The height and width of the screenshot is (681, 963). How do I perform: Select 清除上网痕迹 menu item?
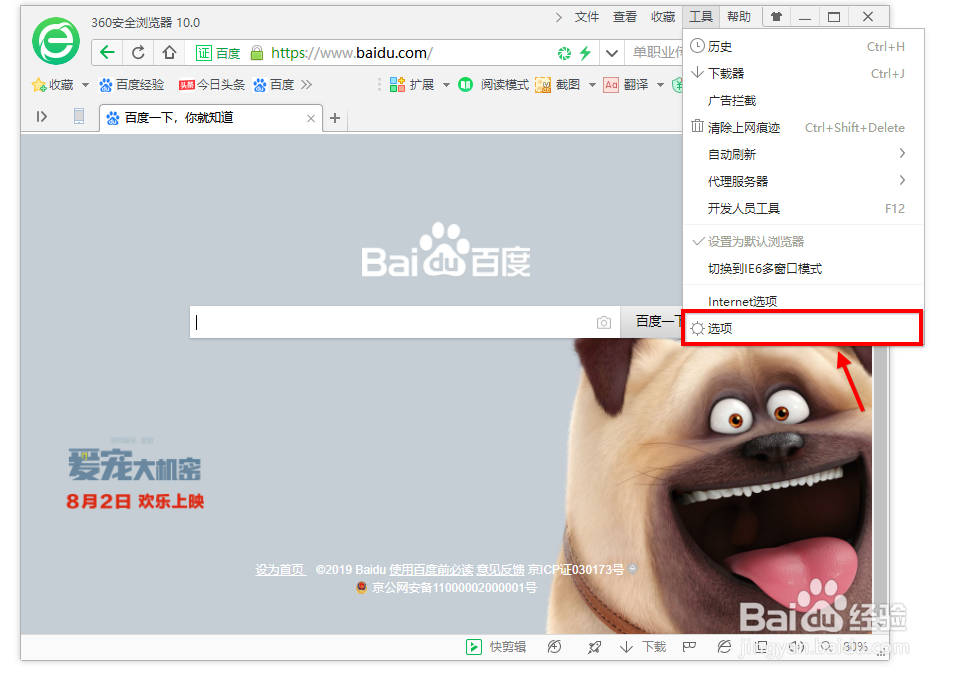[x=803, y=128]
